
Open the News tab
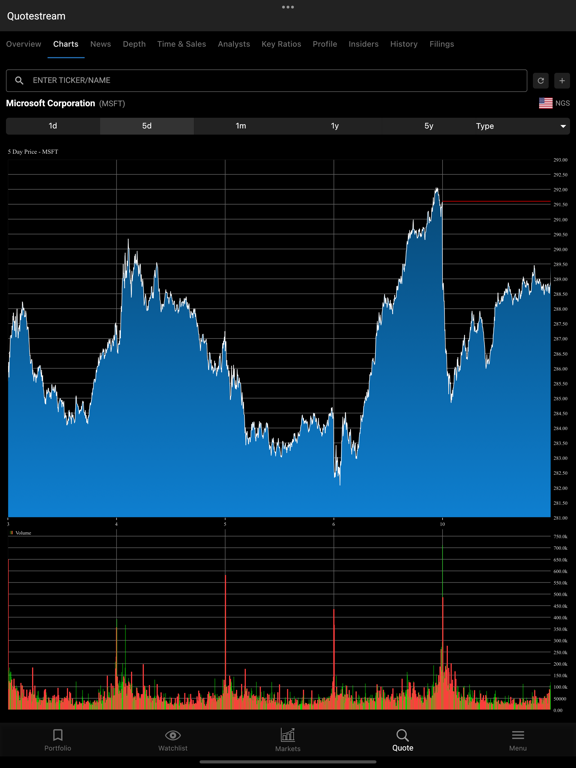pyautogui.click(x=100, y=44)
